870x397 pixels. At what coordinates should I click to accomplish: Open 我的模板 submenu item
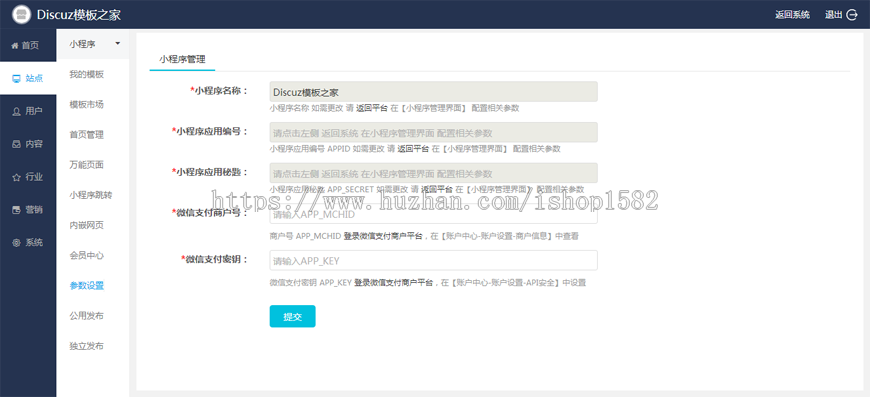(87, 74)
